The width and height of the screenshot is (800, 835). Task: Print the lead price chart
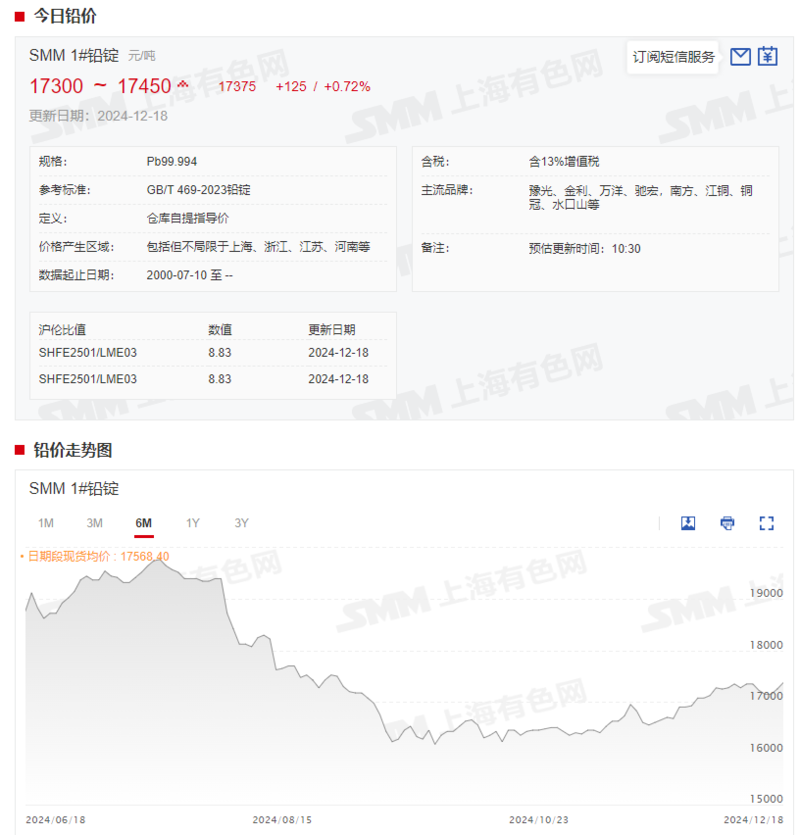727,523
